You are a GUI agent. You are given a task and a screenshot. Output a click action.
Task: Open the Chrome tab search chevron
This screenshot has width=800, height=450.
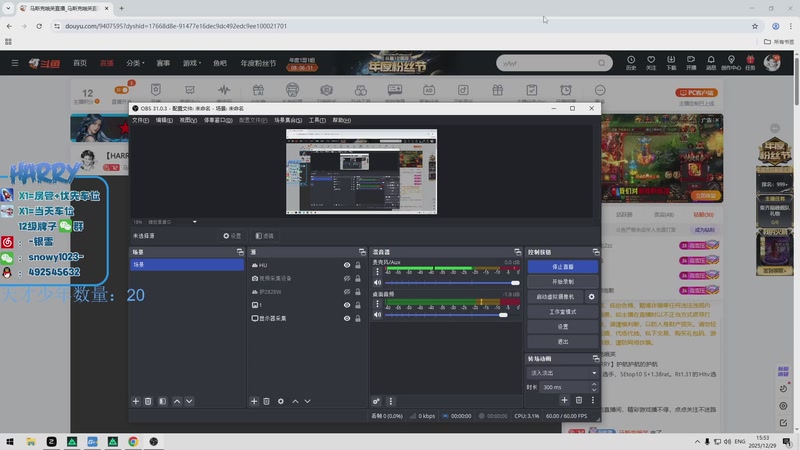[8, 8]
